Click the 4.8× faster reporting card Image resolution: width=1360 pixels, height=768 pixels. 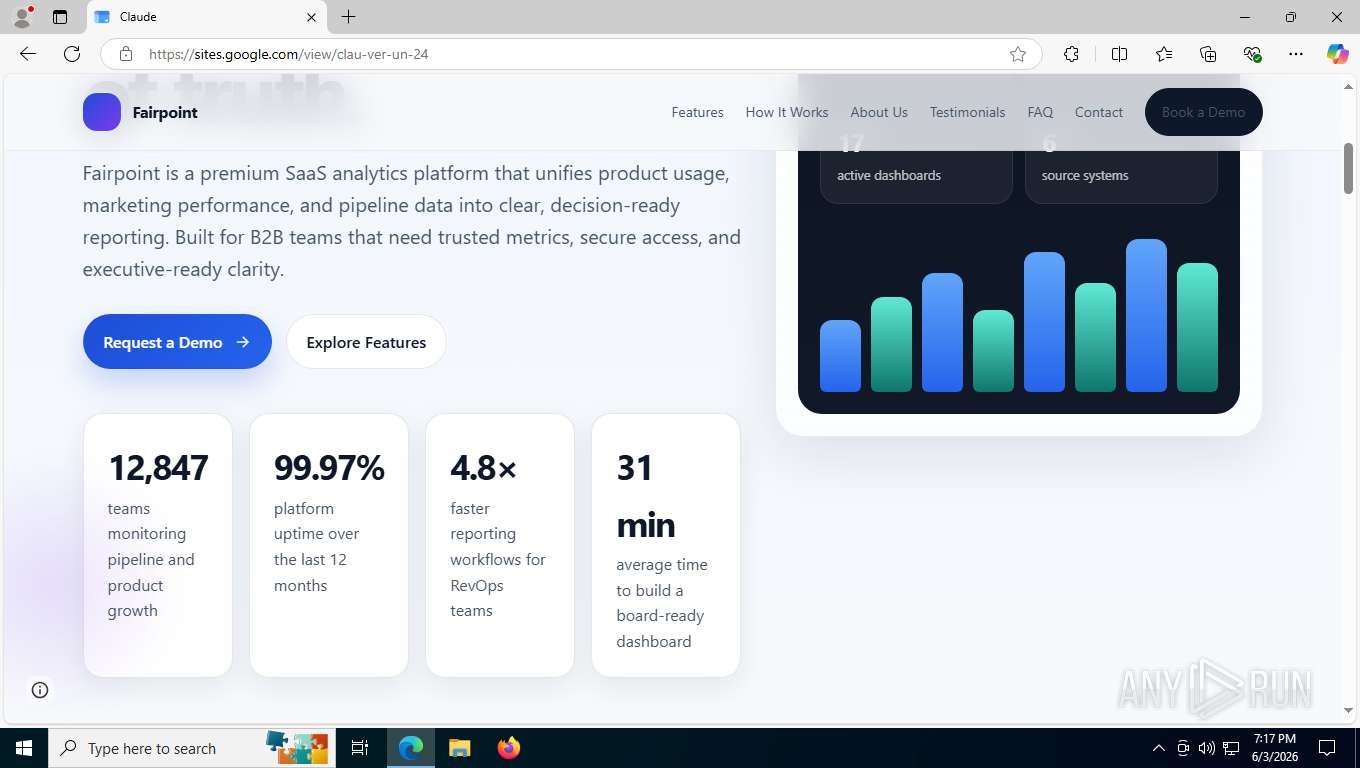(x=500, y=545)
